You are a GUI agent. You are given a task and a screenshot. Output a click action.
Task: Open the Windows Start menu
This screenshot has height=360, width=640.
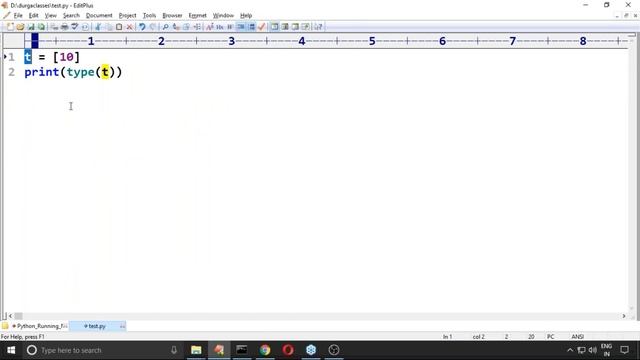pyautogui.click(x=11, y=350)
